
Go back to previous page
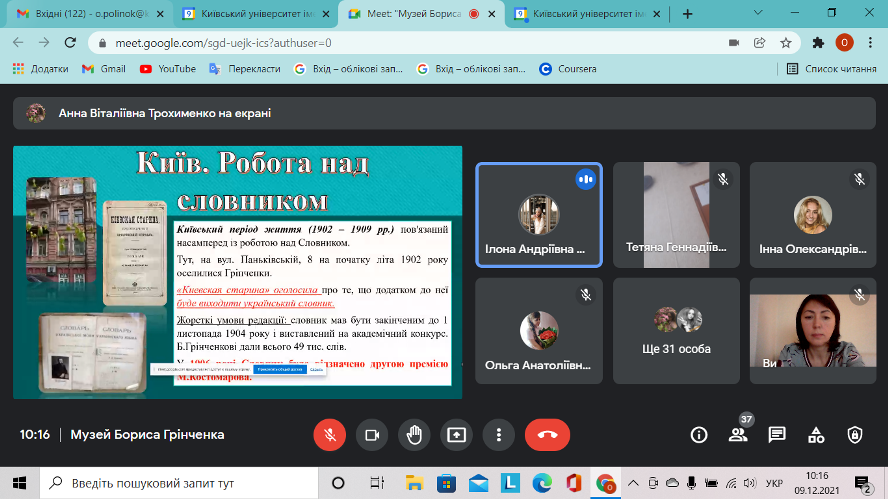point(18,42)
